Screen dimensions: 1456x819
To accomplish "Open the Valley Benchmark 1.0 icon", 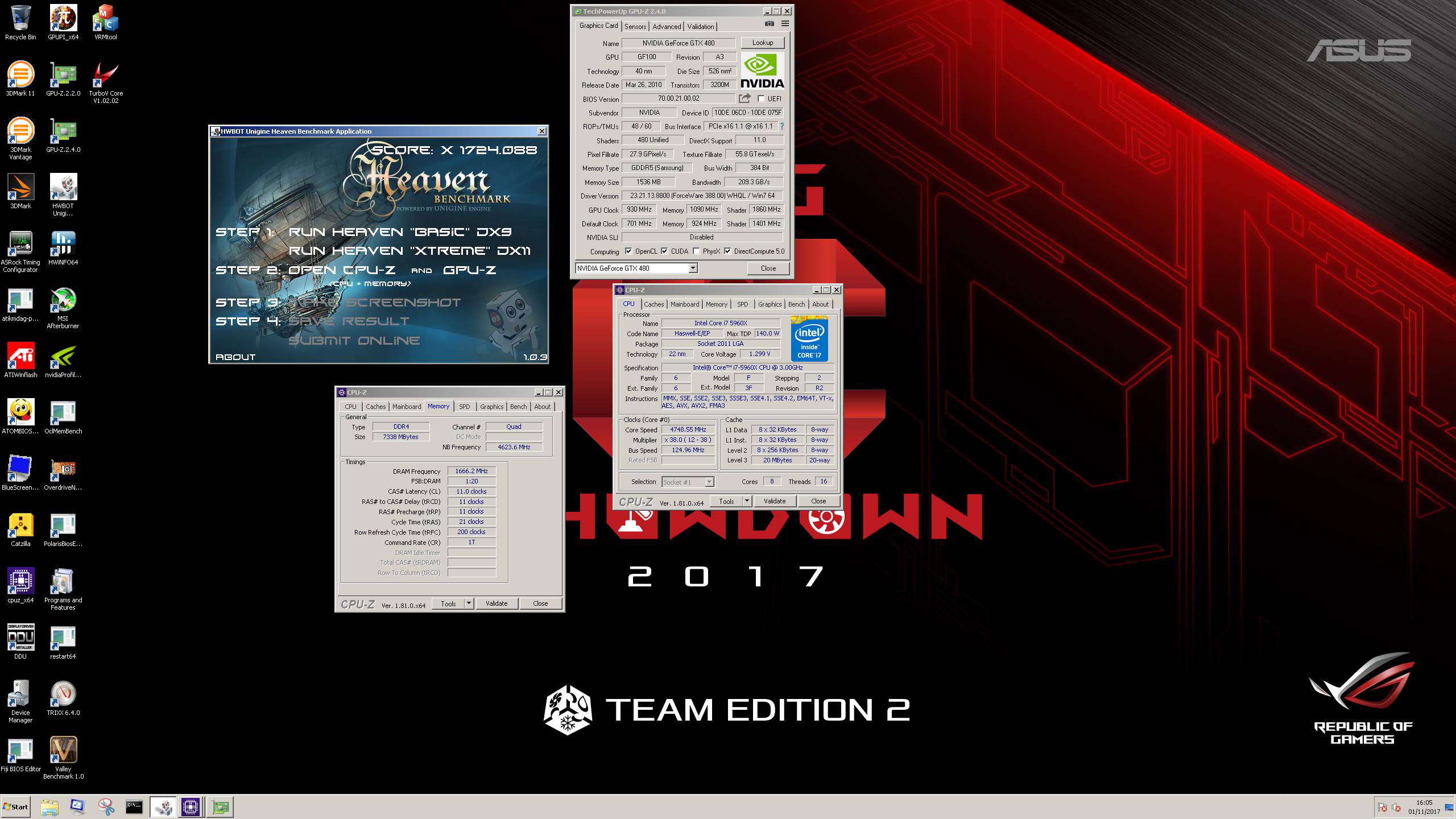I will tap(63, 759).
